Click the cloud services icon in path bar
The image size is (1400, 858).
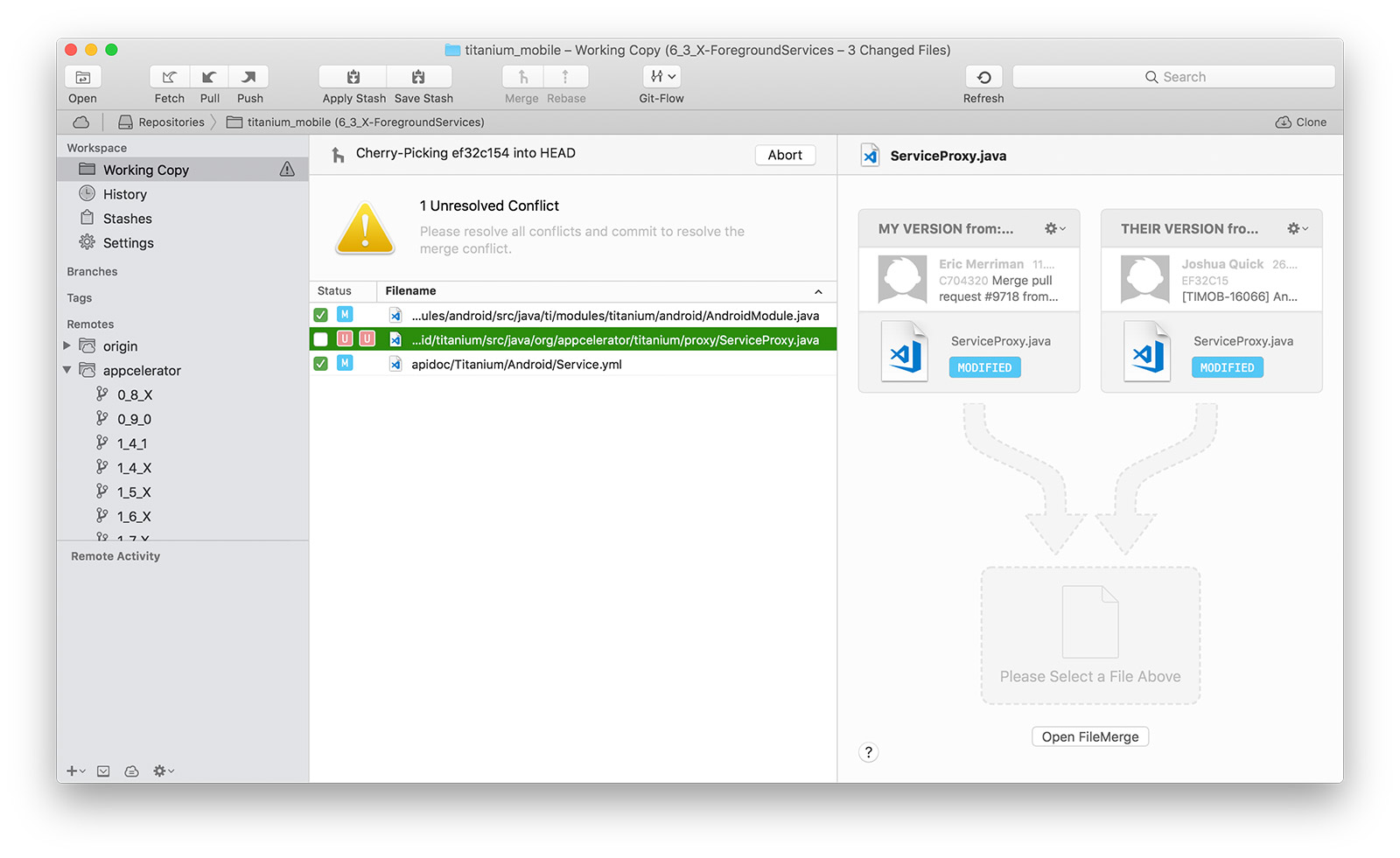[81, 122]
